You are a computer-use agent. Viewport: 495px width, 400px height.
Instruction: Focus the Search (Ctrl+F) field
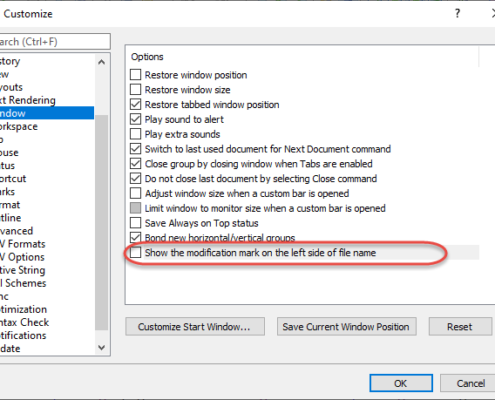54,42
